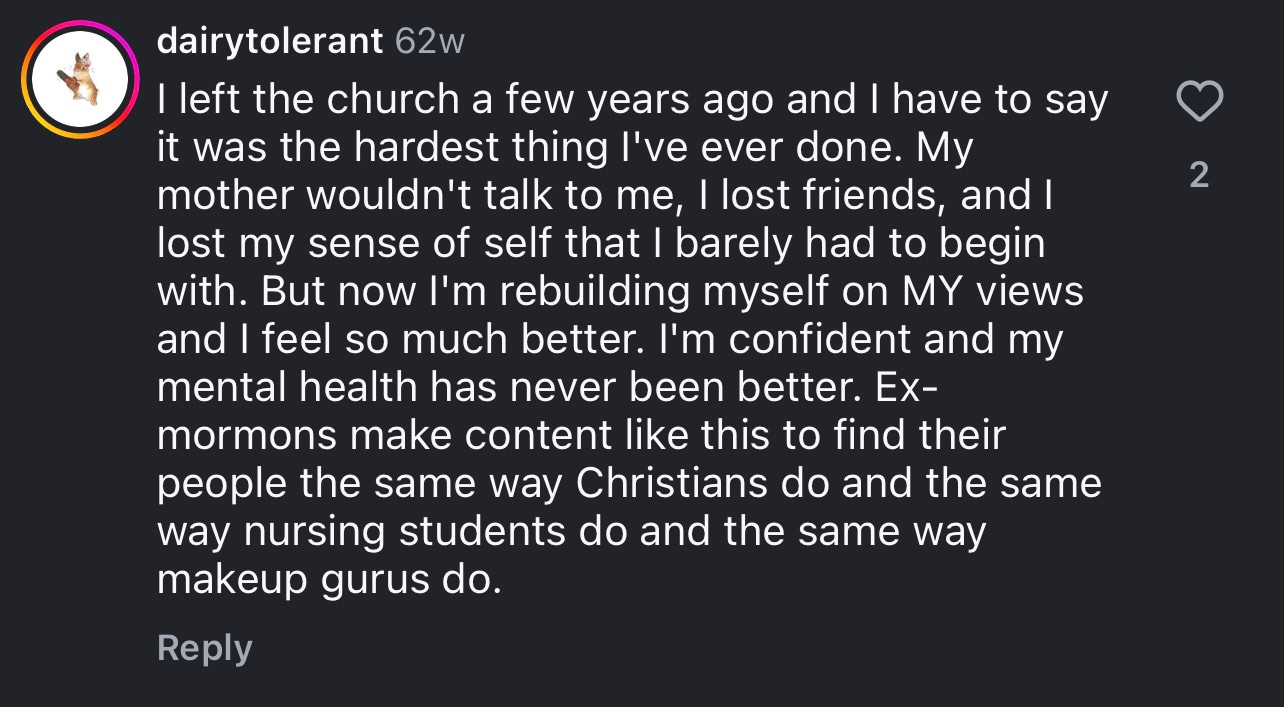
Task: Click the 62w timestamp
Action: [x=430, y=41]
